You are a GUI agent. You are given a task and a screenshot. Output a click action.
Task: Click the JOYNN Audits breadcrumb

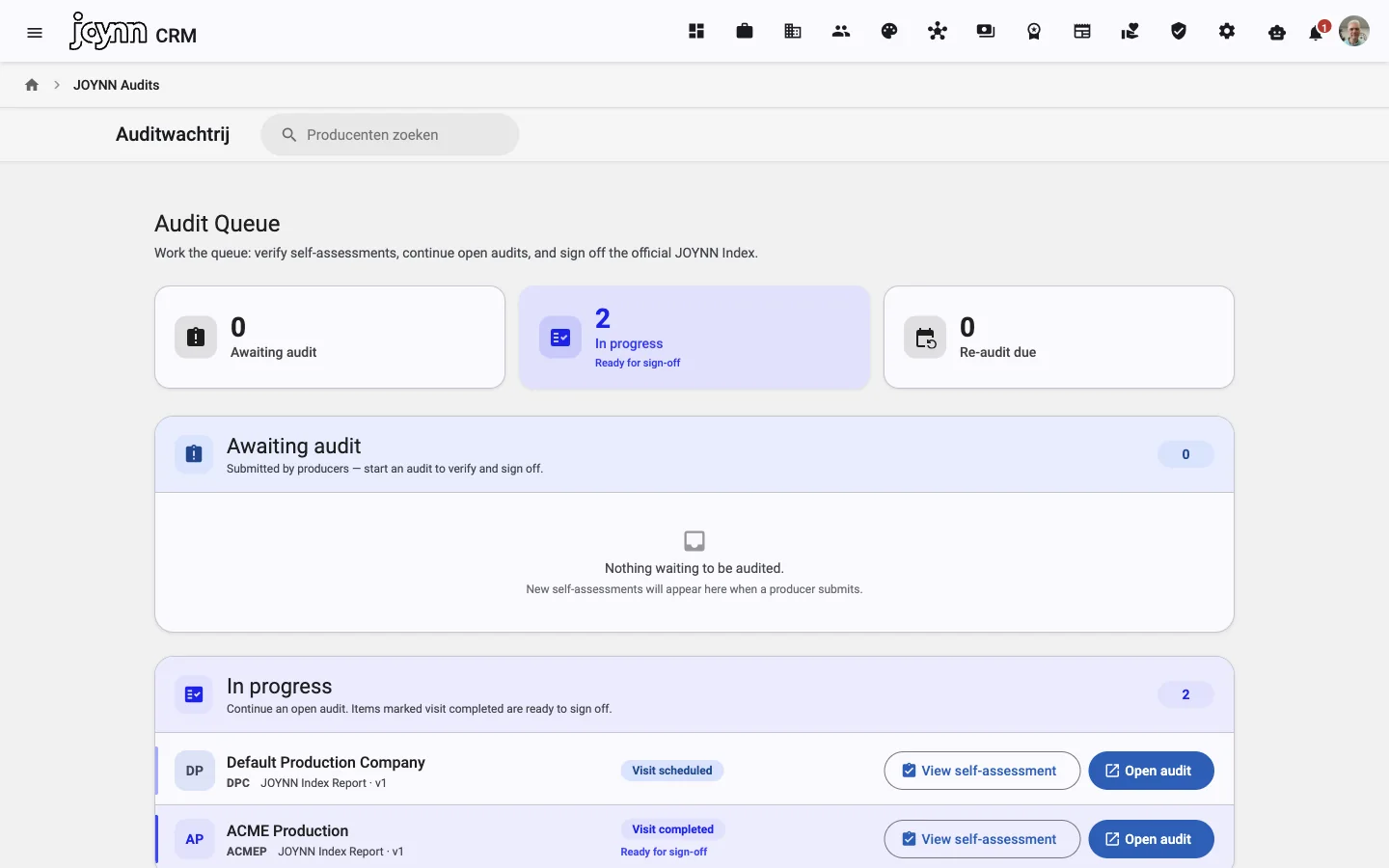pos(117,85)
